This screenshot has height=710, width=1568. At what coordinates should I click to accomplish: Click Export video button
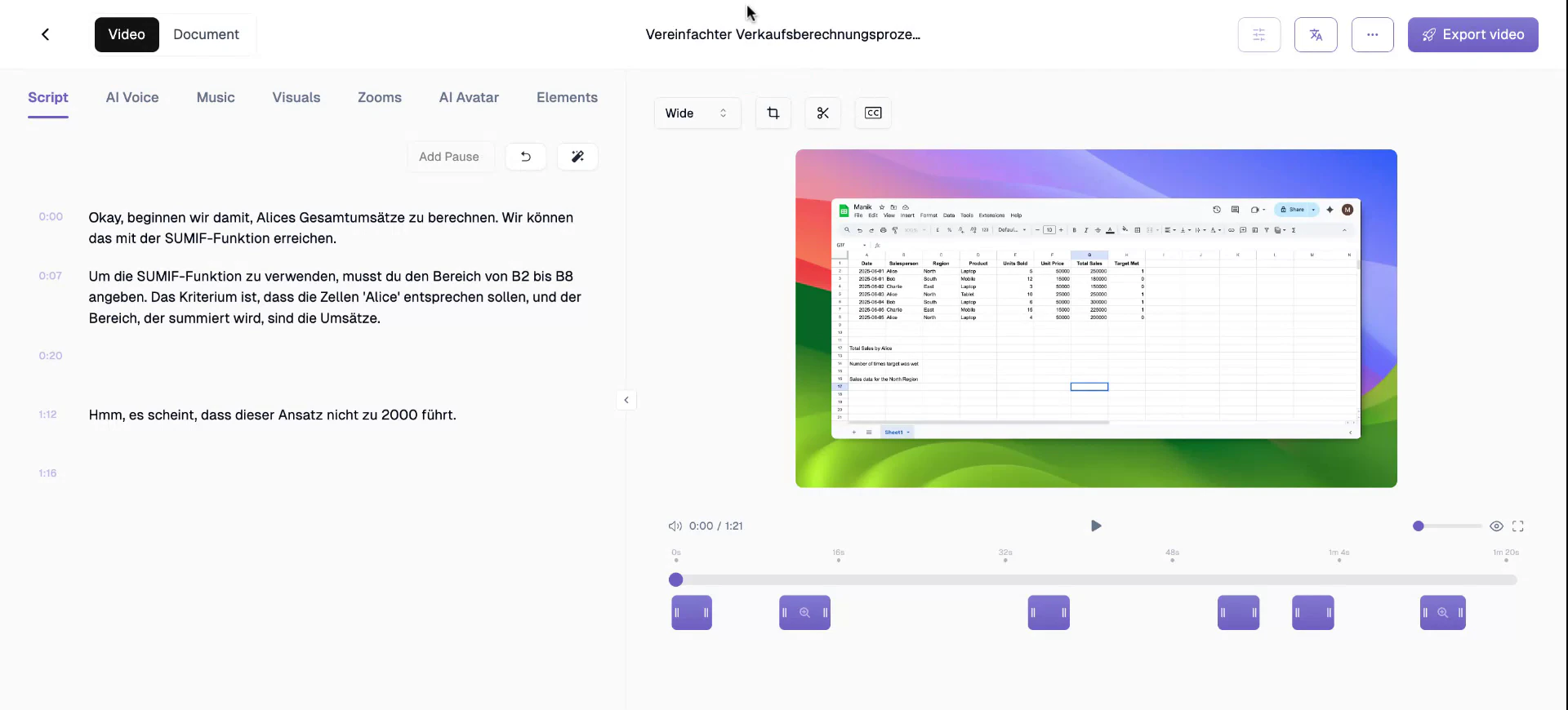pos(1472,34)
